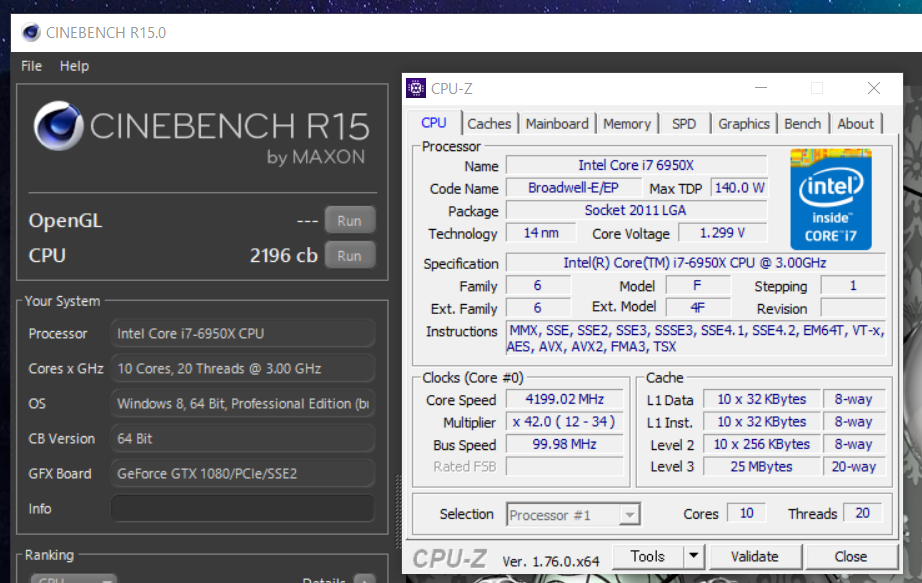Click the "Intel Core i7 6950X" name value
Screen dimensions: 922x583
pyautogui.click(x=636, y=165)
